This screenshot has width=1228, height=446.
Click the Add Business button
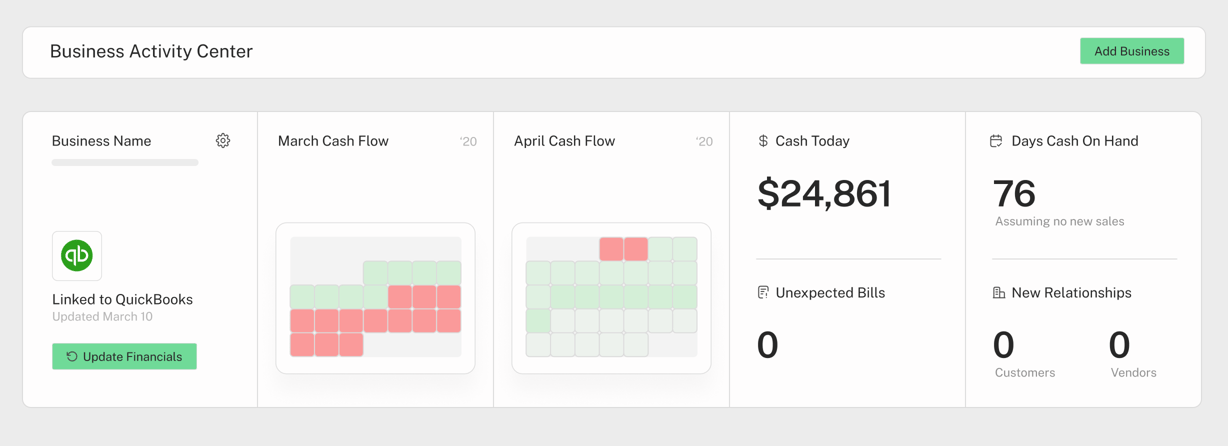coord(1131,51)
